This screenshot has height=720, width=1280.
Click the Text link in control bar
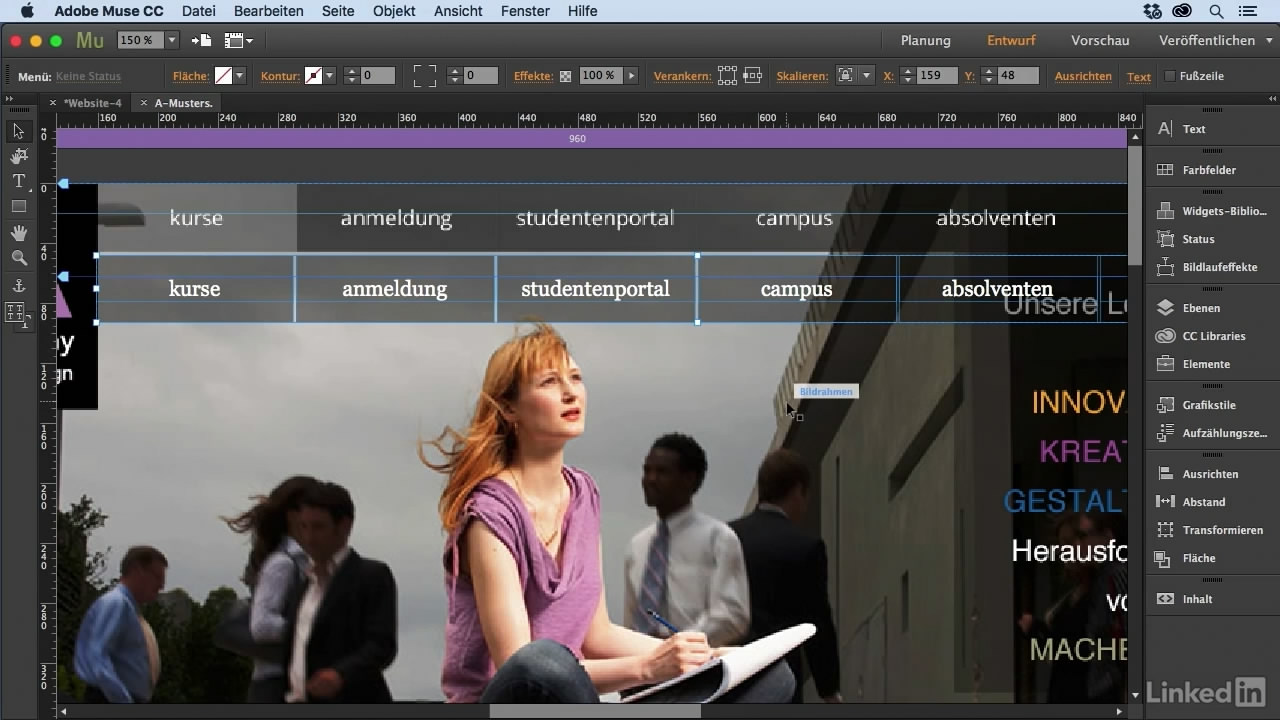(1139, 76)
